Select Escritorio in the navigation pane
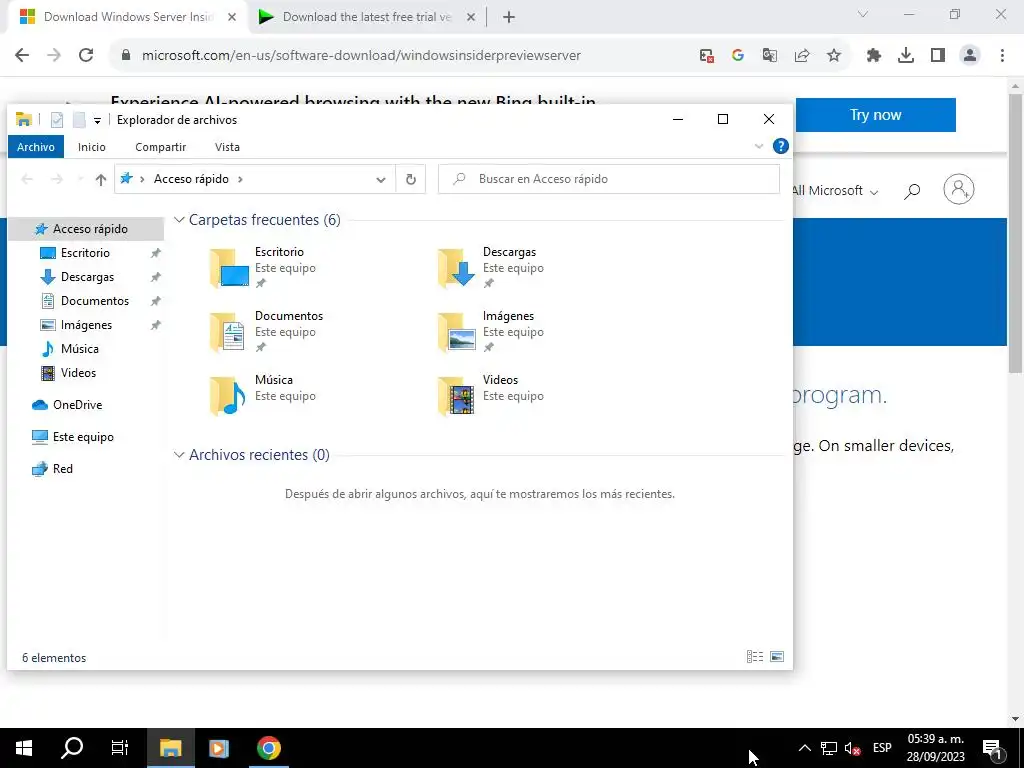The image size is (1024, 768). (85, 253)
